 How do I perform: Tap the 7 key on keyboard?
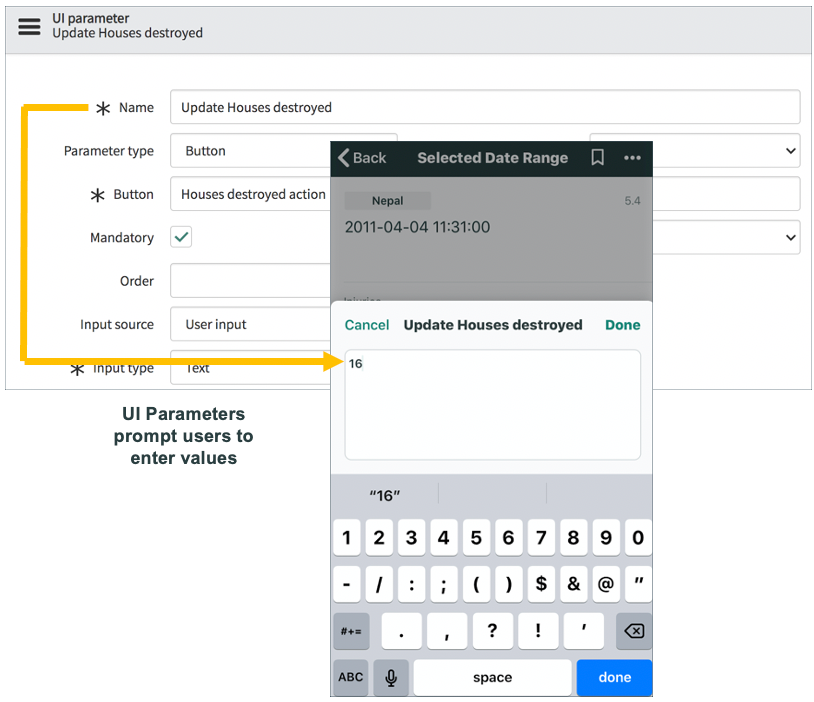(541, 537)
